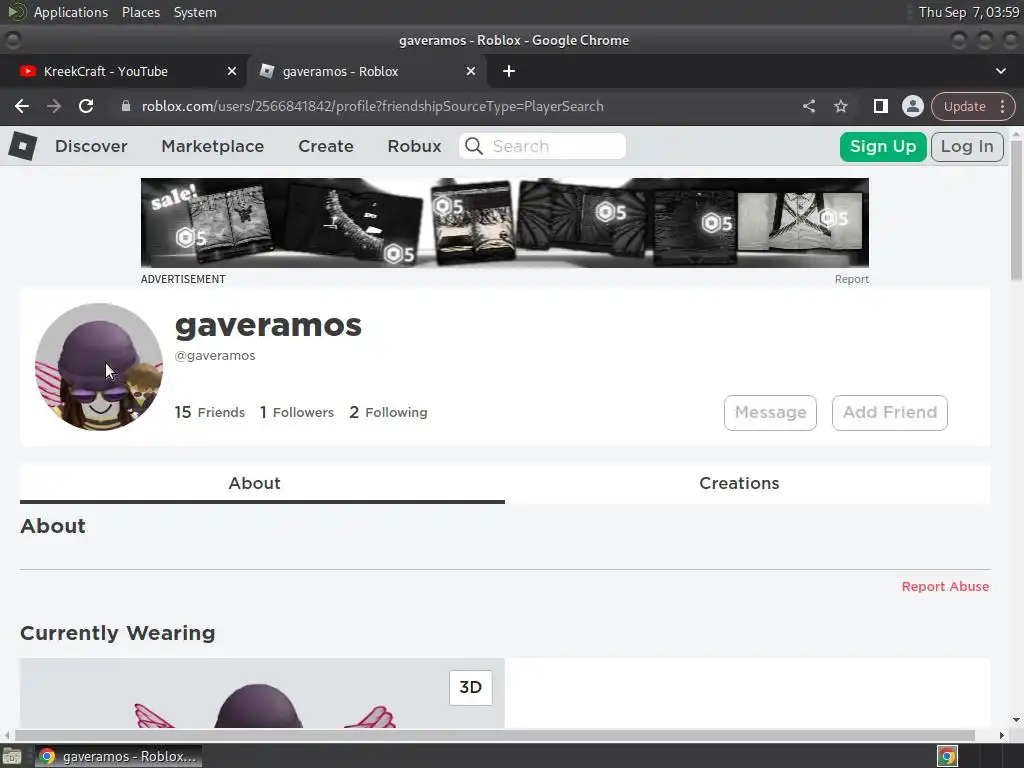
Task: Click the Message button
Action: tap(771, 413)
